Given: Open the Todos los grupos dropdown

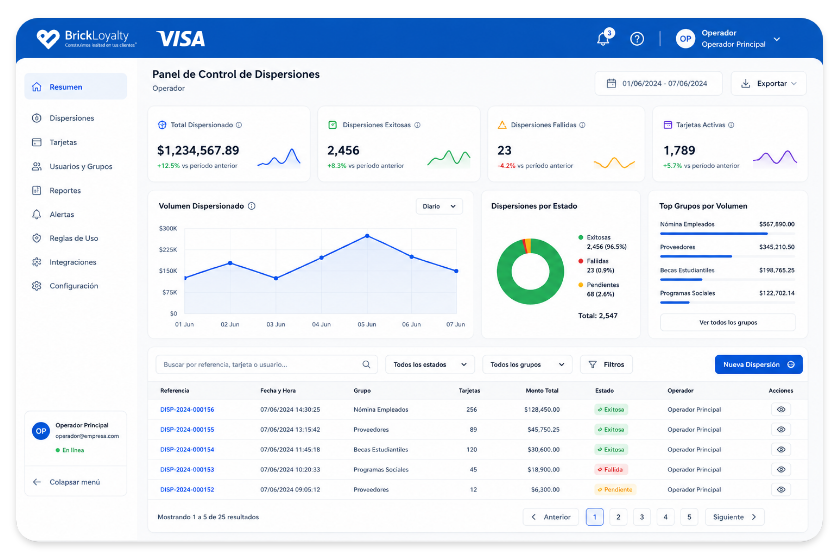Looking at the screenshot, I should point(527,364).
